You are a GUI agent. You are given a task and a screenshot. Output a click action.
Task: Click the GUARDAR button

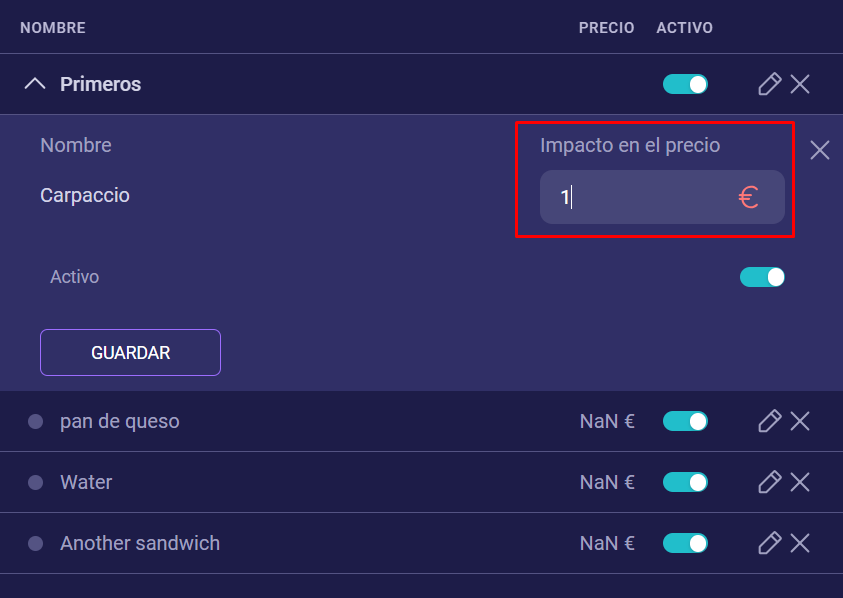[130, 352]
